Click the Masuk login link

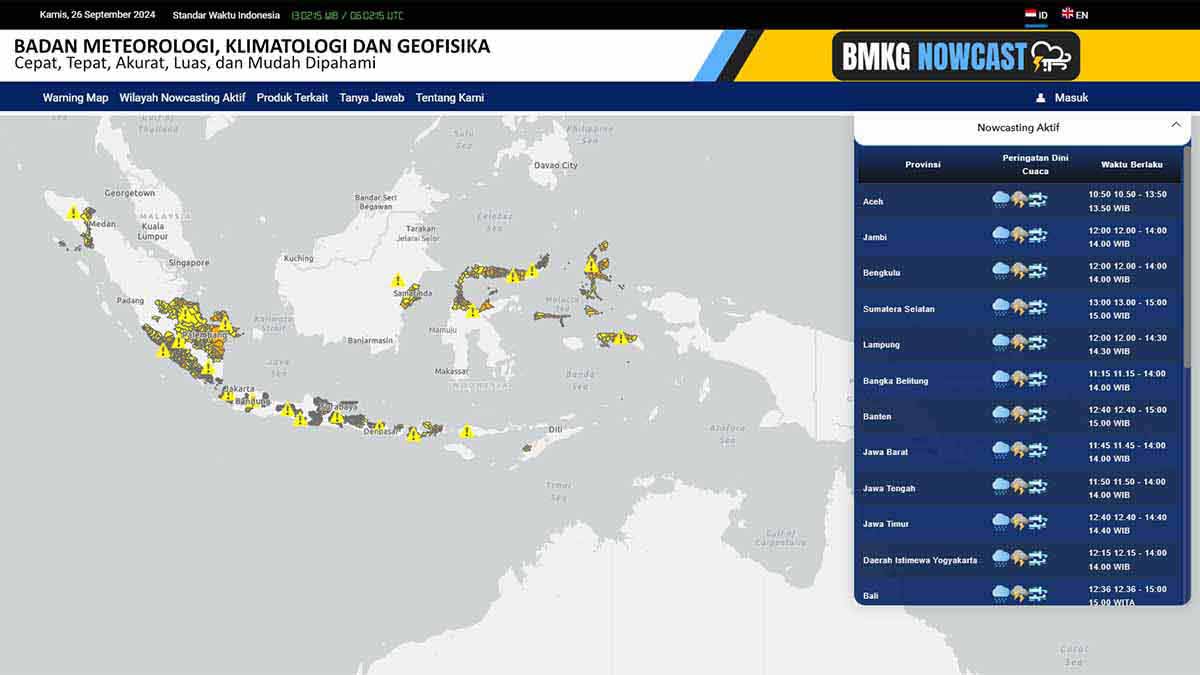click(1071, 98)
